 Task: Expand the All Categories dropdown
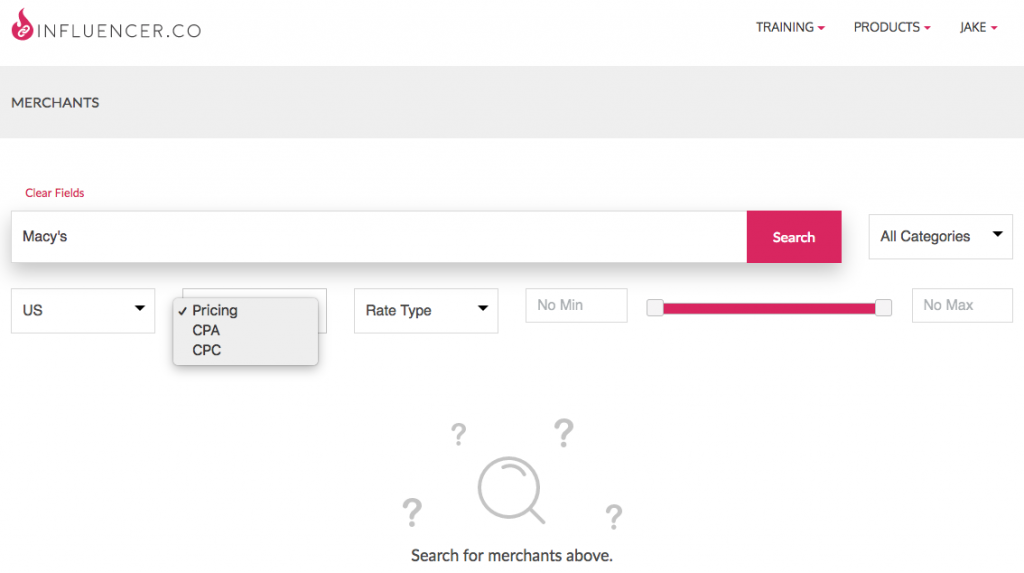[x=940, y=237]
